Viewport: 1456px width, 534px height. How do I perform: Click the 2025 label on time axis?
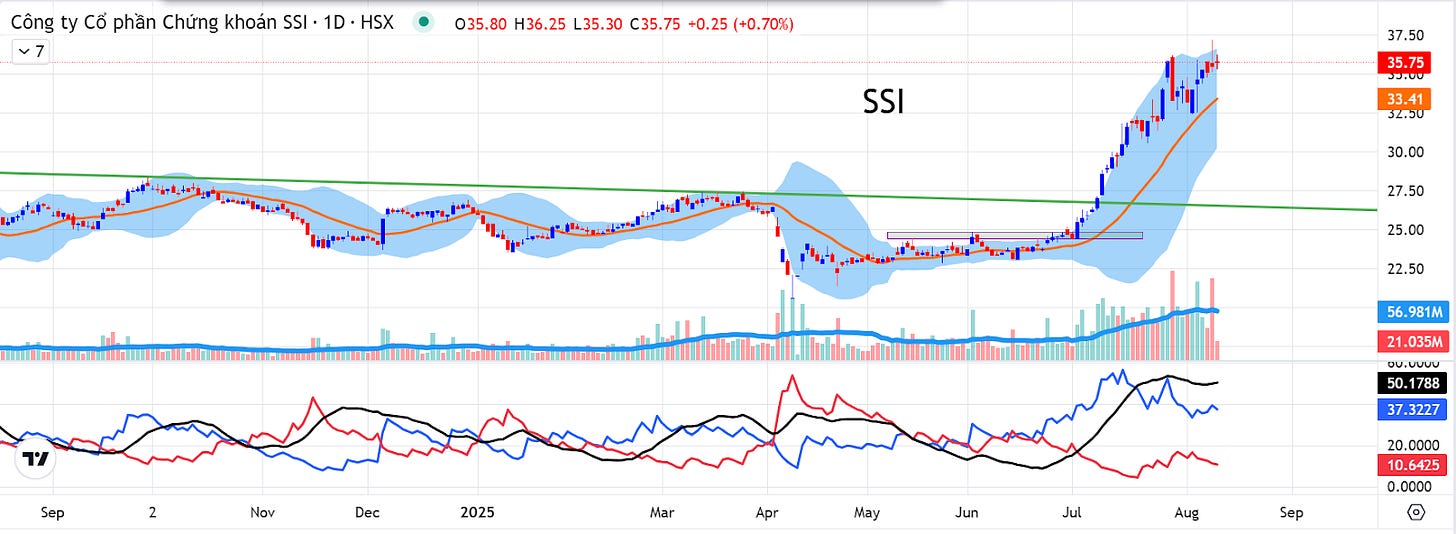point(476,512)
